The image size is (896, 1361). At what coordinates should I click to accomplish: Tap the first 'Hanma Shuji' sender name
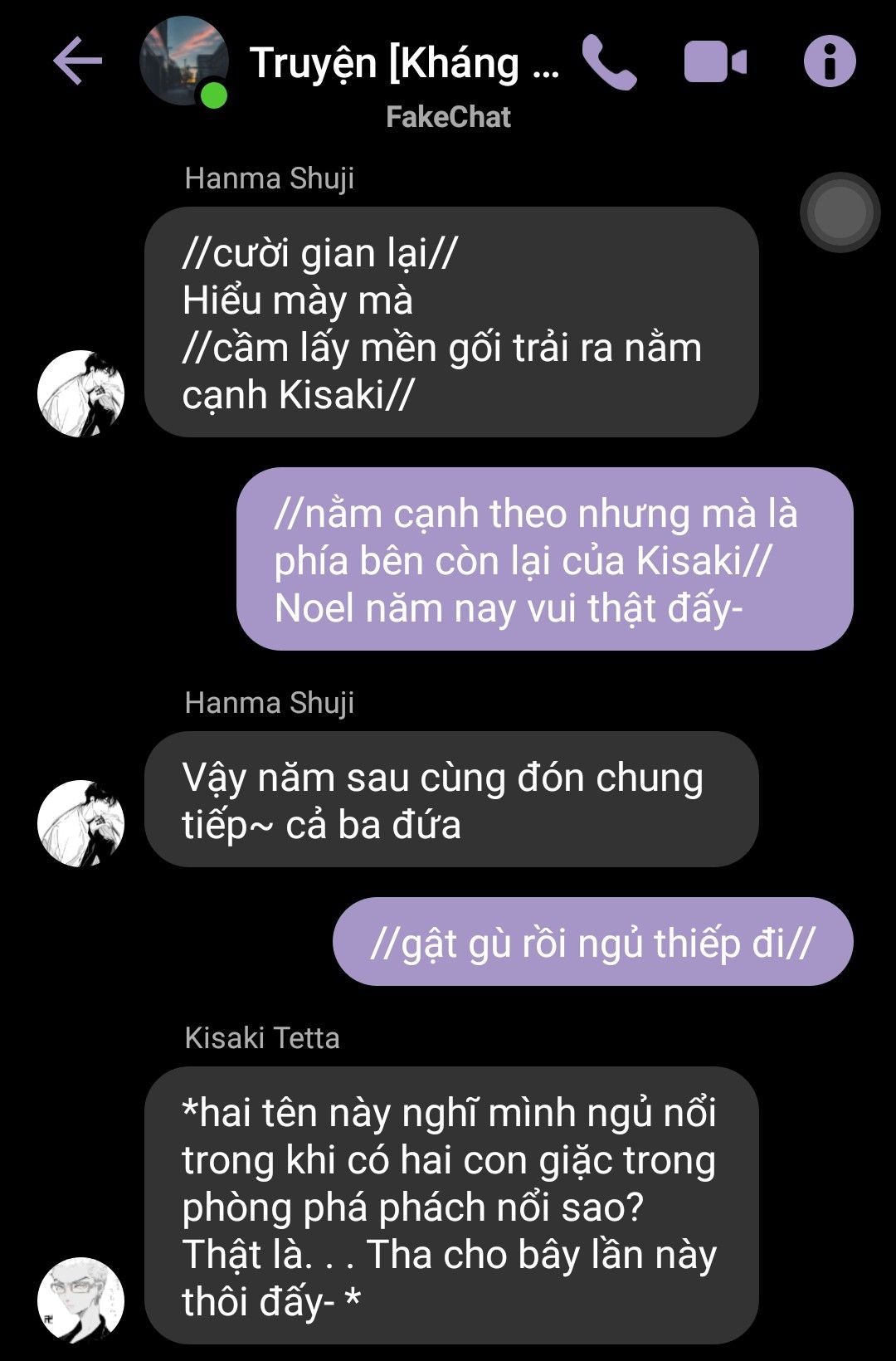(270, 178)
